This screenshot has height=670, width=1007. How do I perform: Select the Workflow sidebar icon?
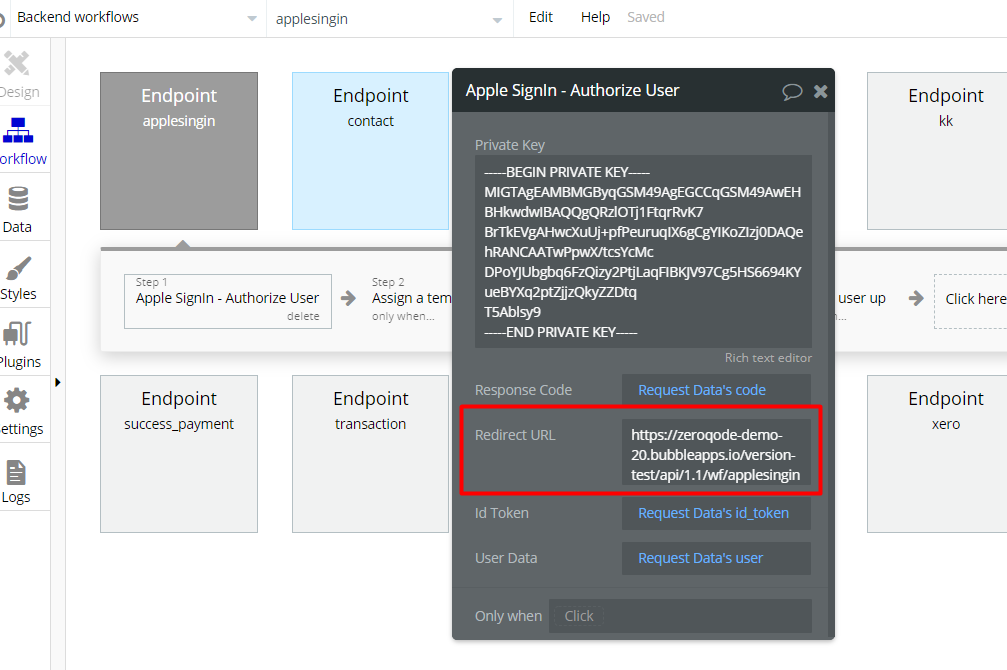pyautogui.click(x=18, y=130)
